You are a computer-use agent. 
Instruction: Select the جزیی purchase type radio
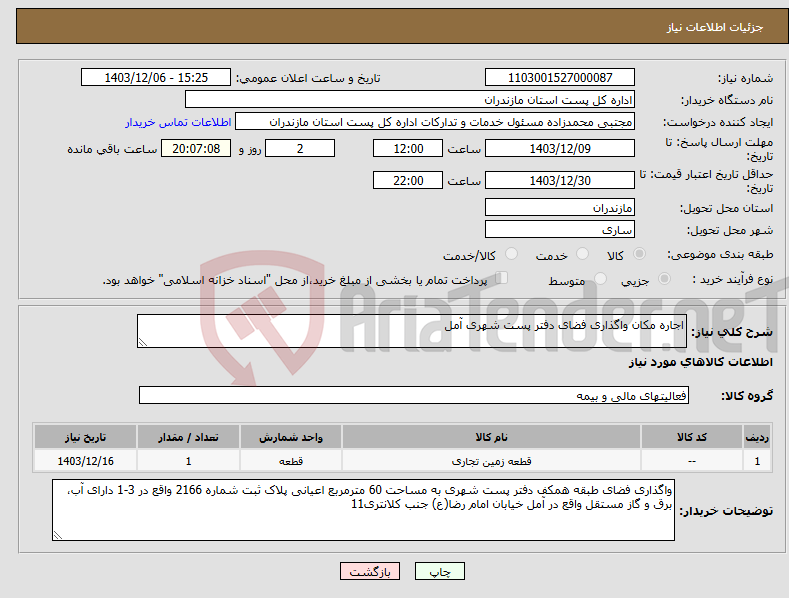click(664, 278)
